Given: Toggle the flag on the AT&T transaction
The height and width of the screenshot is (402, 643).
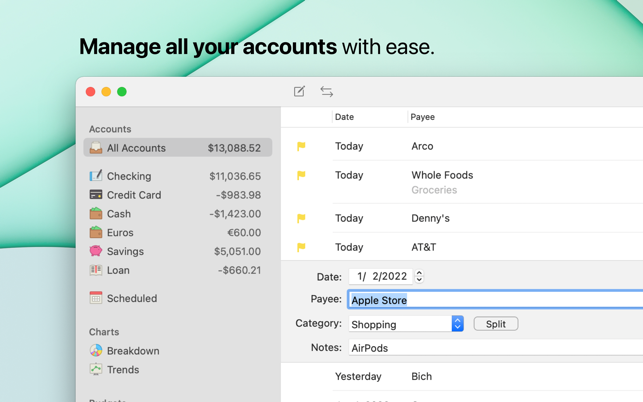Looking at the screenshot, I should pos(301,247).
